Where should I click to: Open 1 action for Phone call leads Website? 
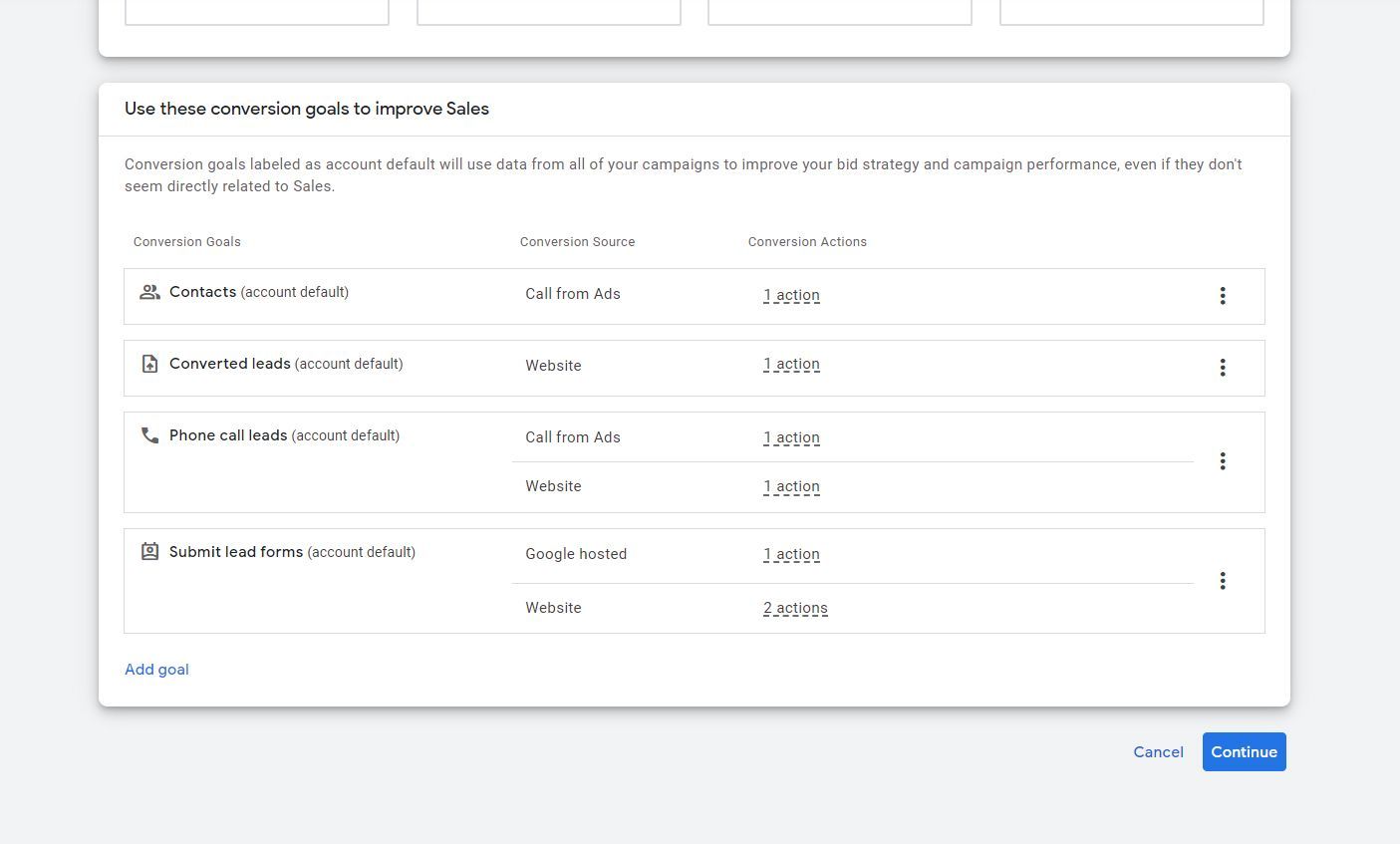[791, 486]
